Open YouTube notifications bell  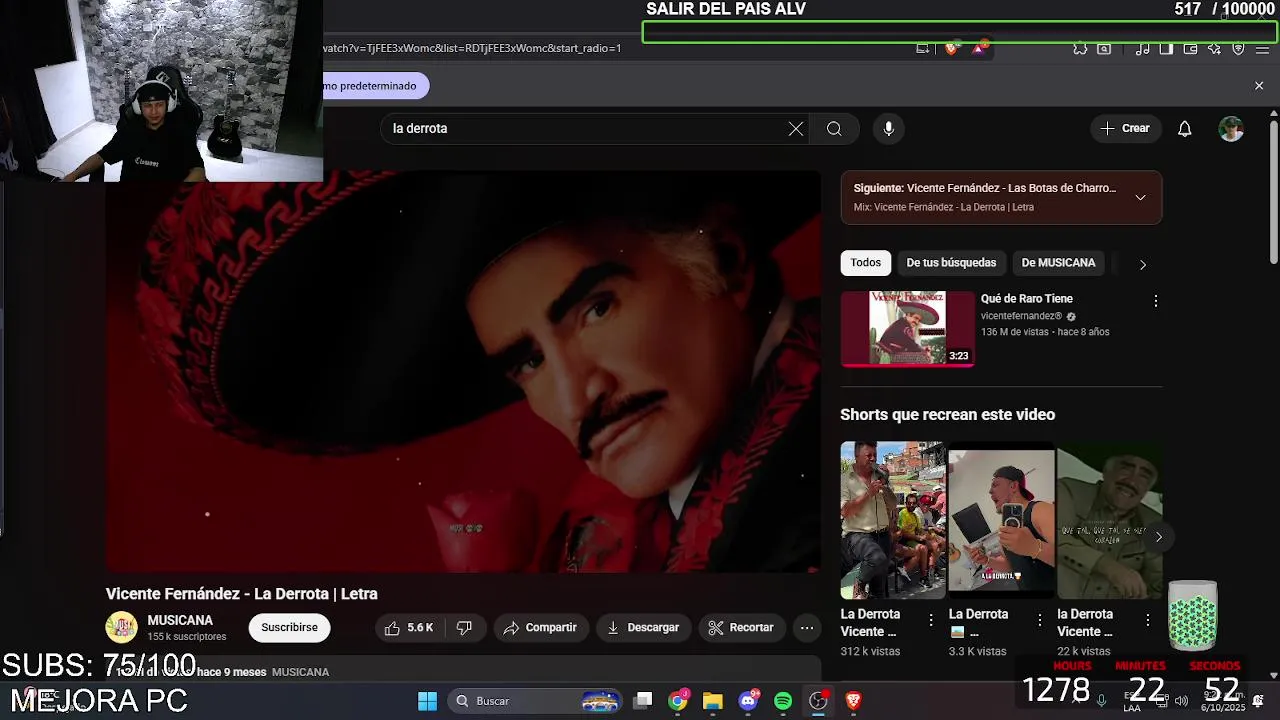(x=1184, y=129)
